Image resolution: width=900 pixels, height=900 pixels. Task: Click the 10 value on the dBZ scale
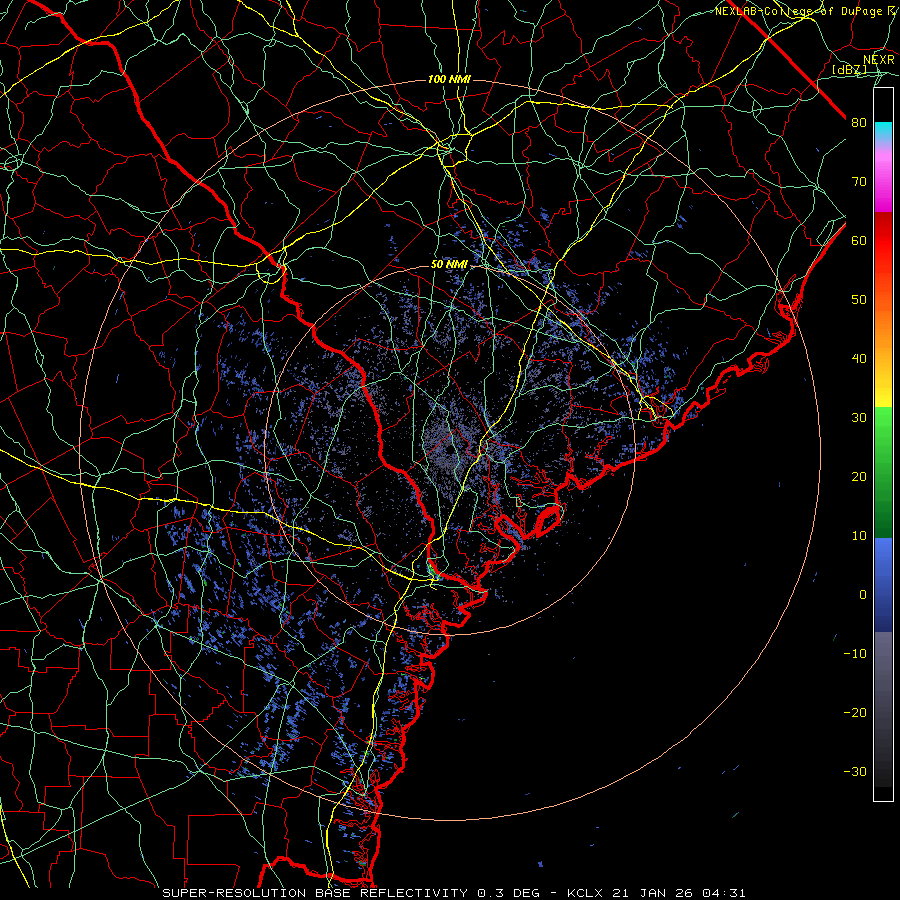pyautogui.click(x=859, y=536)
